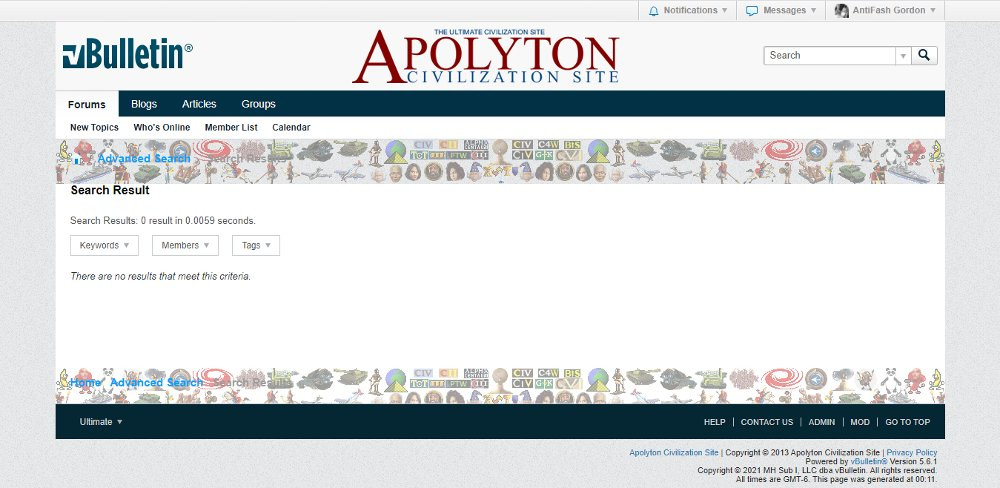1000x488 pixels.
Task: Click the vBulletin® powered-by link
Action: point(869,461)
